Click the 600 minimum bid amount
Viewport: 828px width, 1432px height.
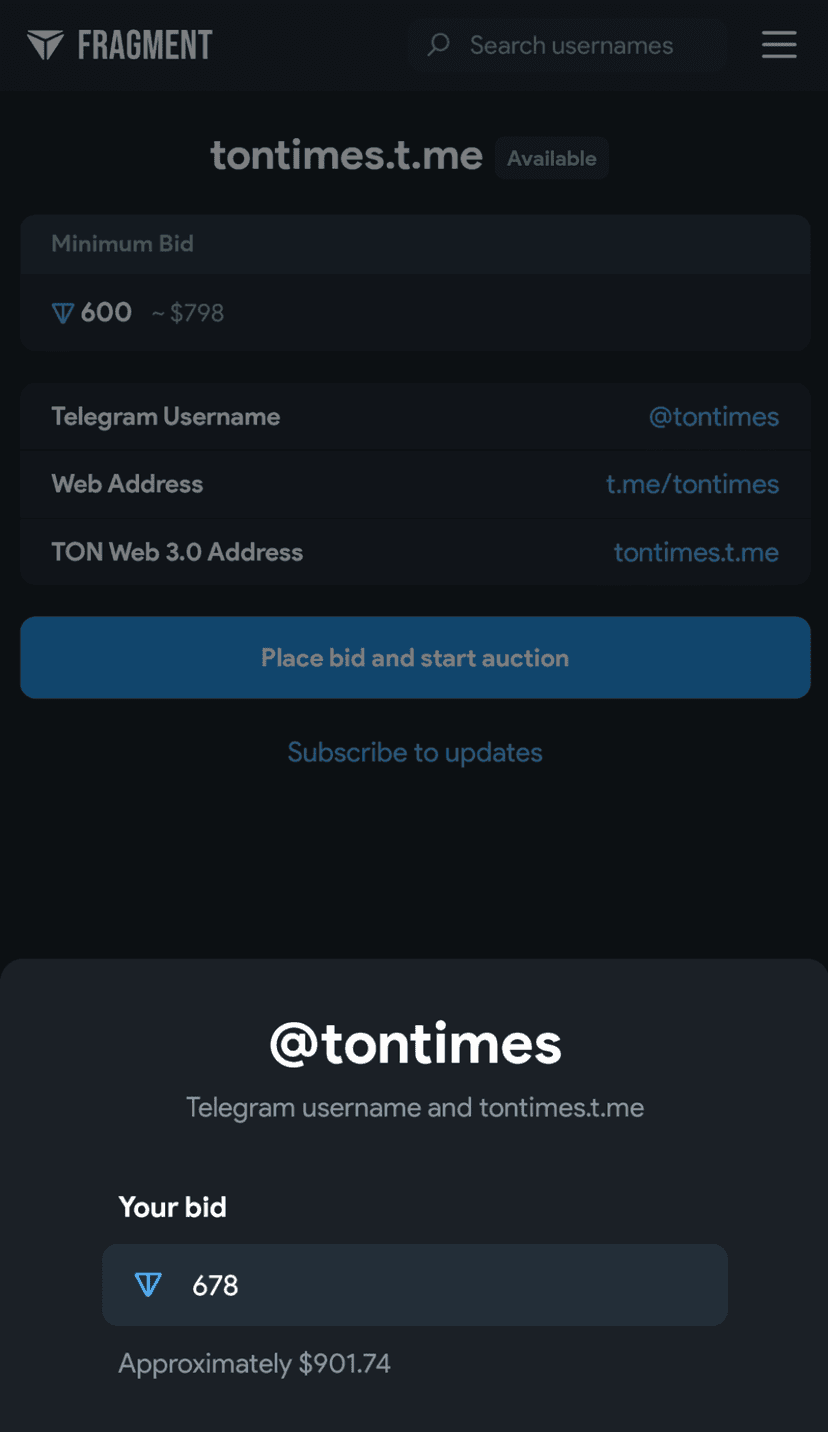(106, 313)
